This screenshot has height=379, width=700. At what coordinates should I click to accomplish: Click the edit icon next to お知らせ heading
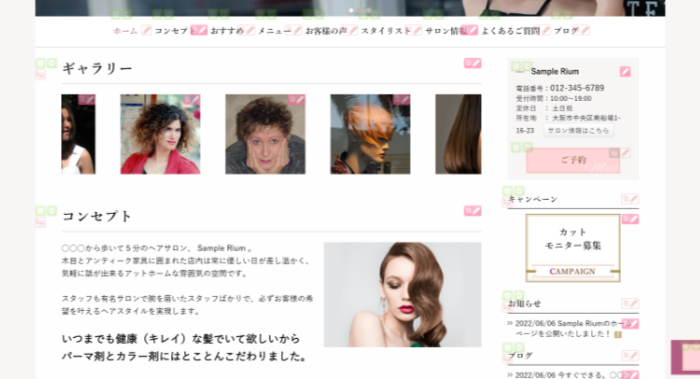click(630, 304)
